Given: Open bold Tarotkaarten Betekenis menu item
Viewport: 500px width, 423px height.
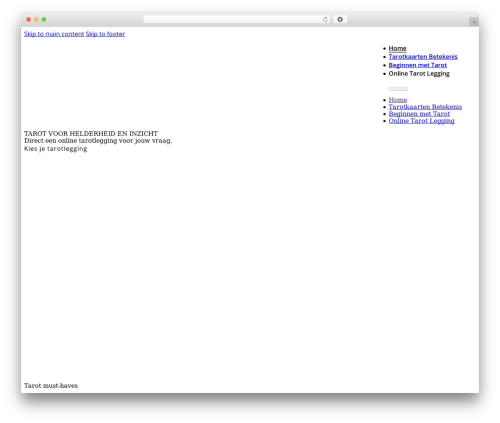Looking at the screenshot, I should click(423, 57).
